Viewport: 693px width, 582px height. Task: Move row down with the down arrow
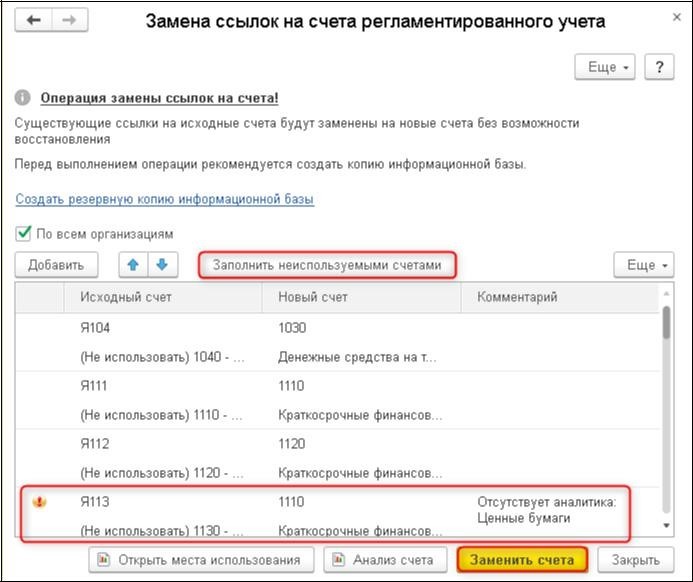[x=162, y=265]
